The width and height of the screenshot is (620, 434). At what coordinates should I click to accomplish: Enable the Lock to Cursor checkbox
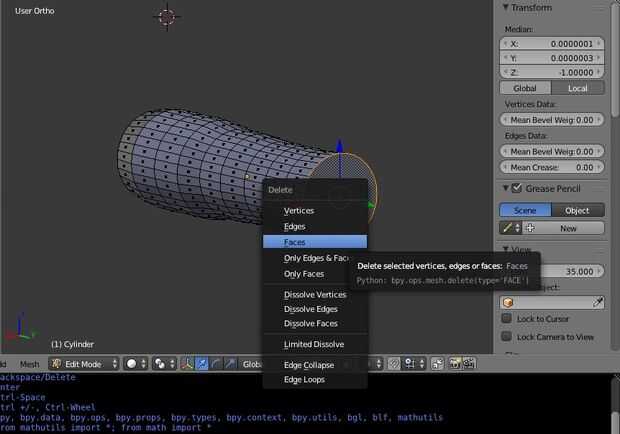point(507,319)
